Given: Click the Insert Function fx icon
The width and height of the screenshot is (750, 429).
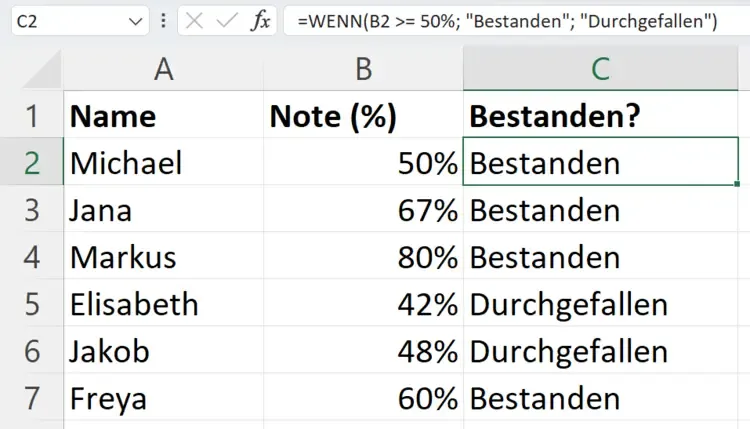Looking at the screenshot, I should (261, 21).
